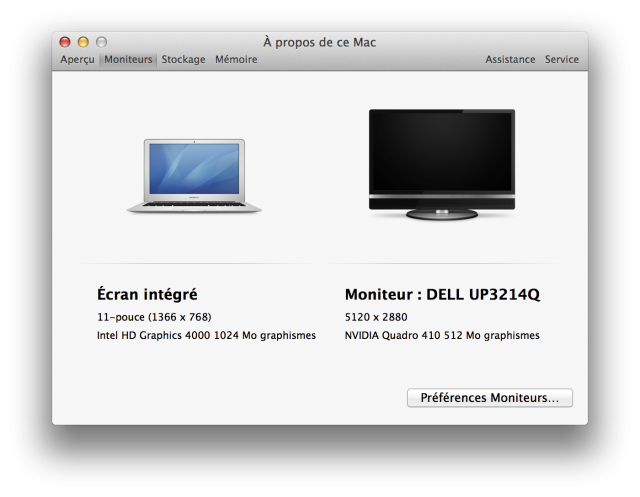Click the MacBook Air built-in display image
The height and width of the screenshot is (497, 640).
coord(194,176)
